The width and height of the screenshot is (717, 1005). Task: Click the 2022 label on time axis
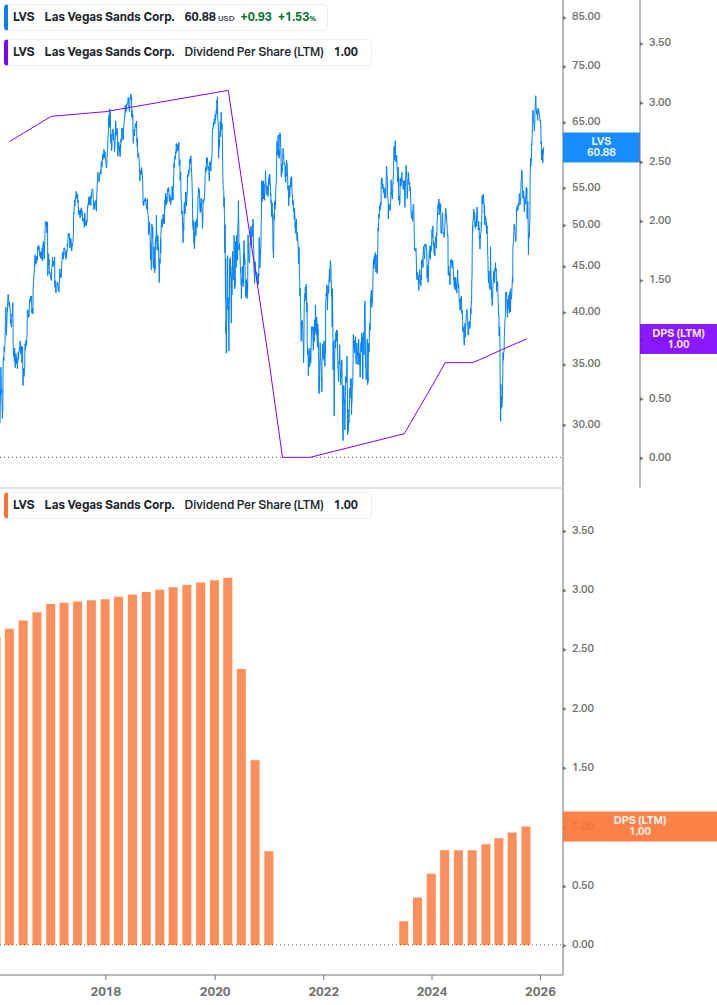click(324, 992)
